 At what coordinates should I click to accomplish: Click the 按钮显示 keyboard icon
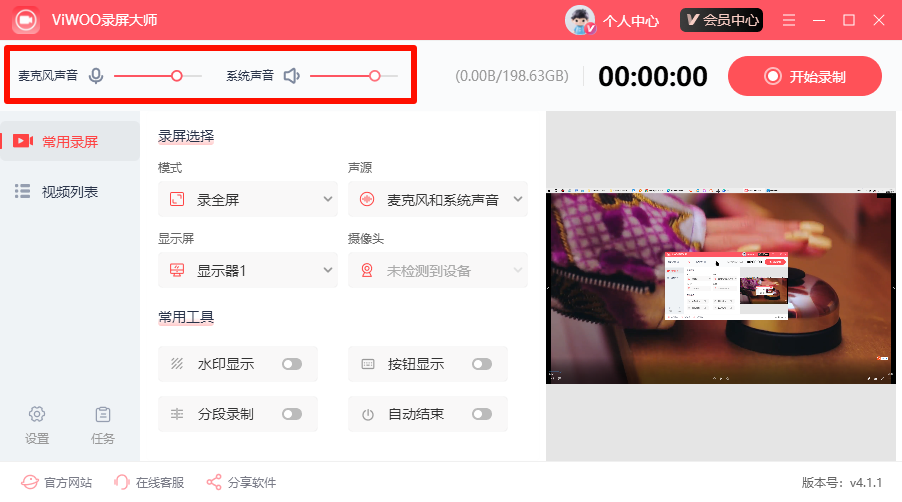coord(368,364)
